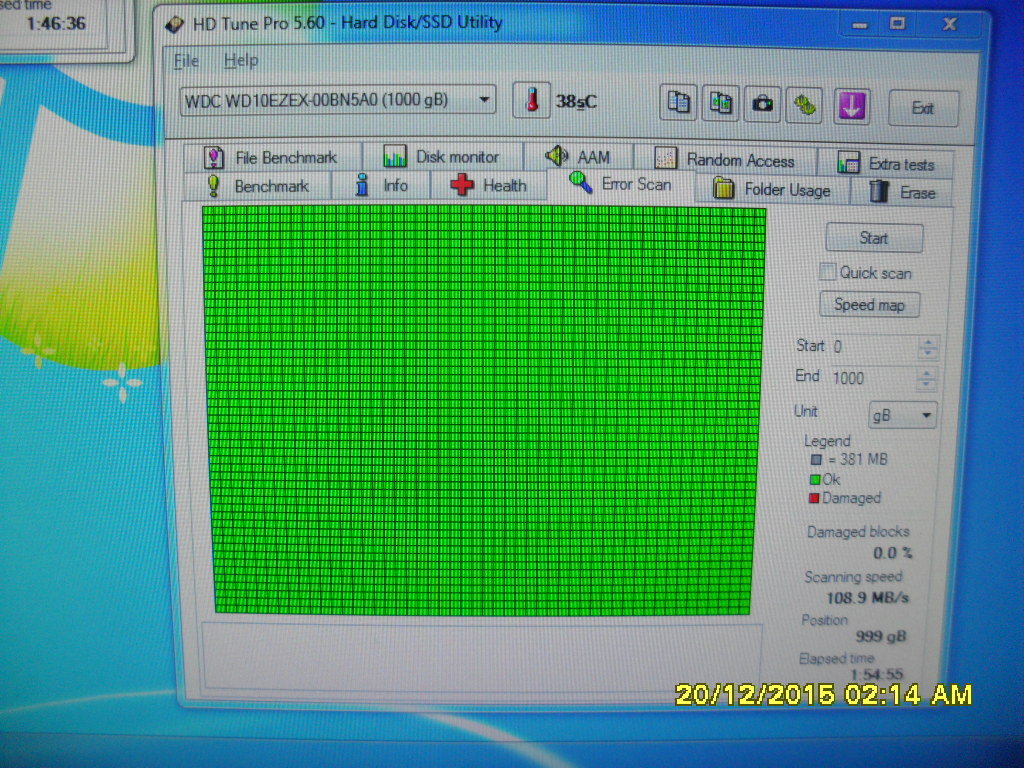Viewport: 1024px width, 768px height.
Task: Click the Exit button
Action: coord(923,108)
